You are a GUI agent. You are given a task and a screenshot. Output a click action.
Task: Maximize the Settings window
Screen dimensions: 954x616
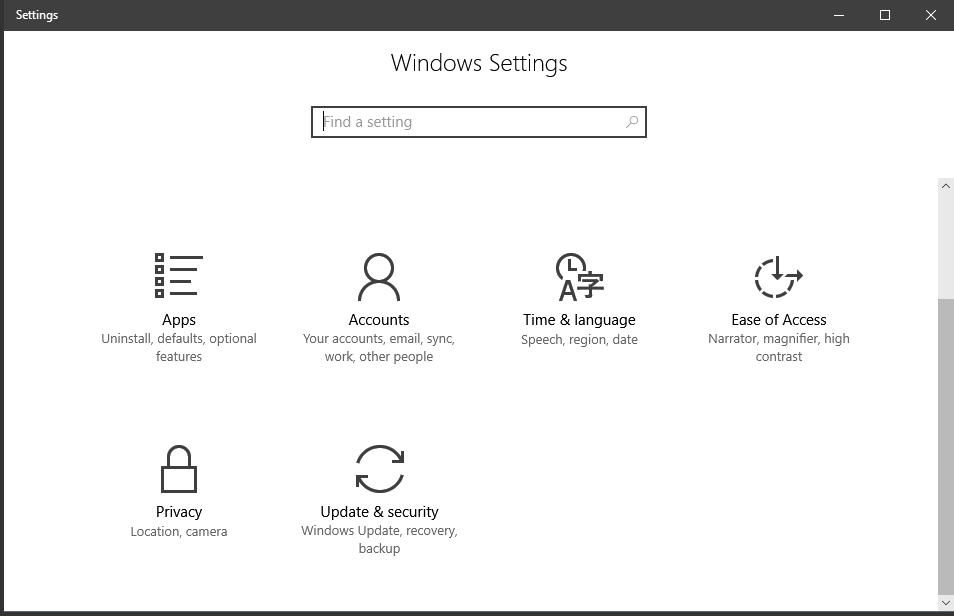[x=885, y=15]
